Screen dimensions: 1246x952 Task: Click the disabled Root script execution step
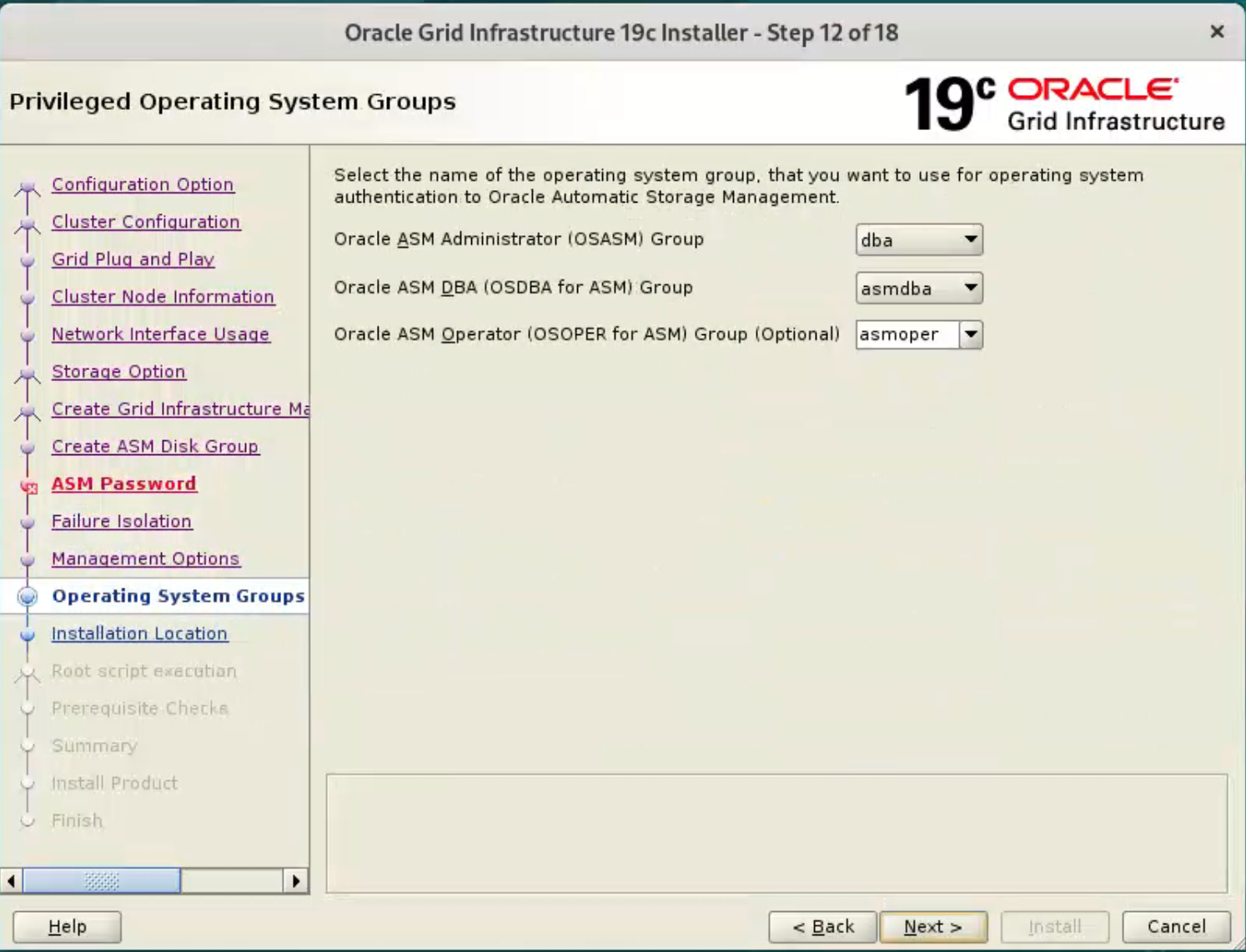coord(144,671)
